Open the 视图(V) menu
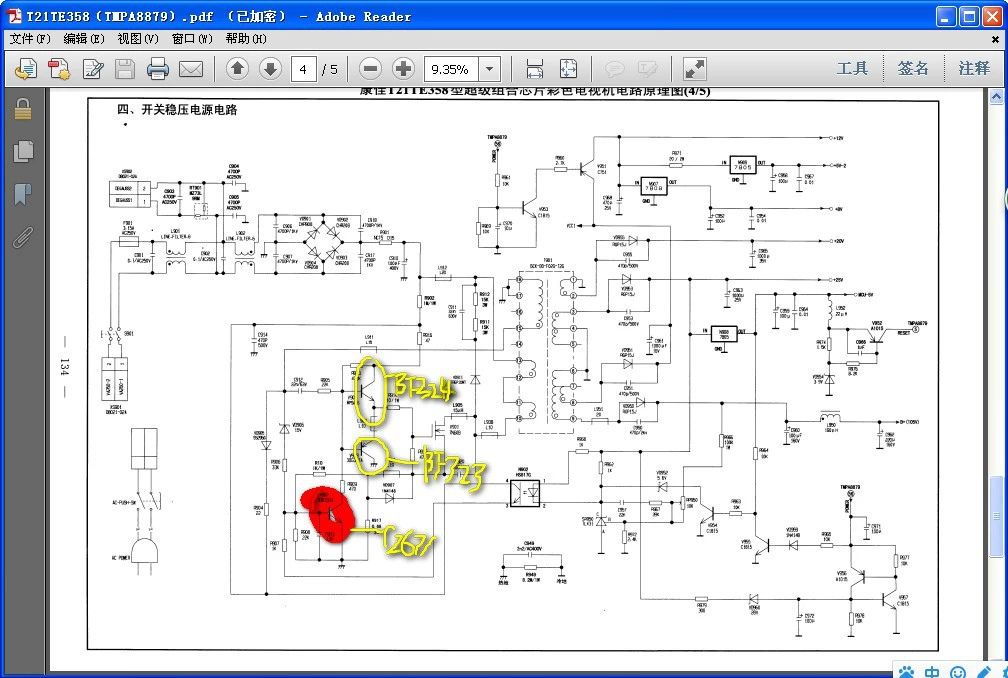Screen dimensions: 1008x678 [x=138, y=39]
